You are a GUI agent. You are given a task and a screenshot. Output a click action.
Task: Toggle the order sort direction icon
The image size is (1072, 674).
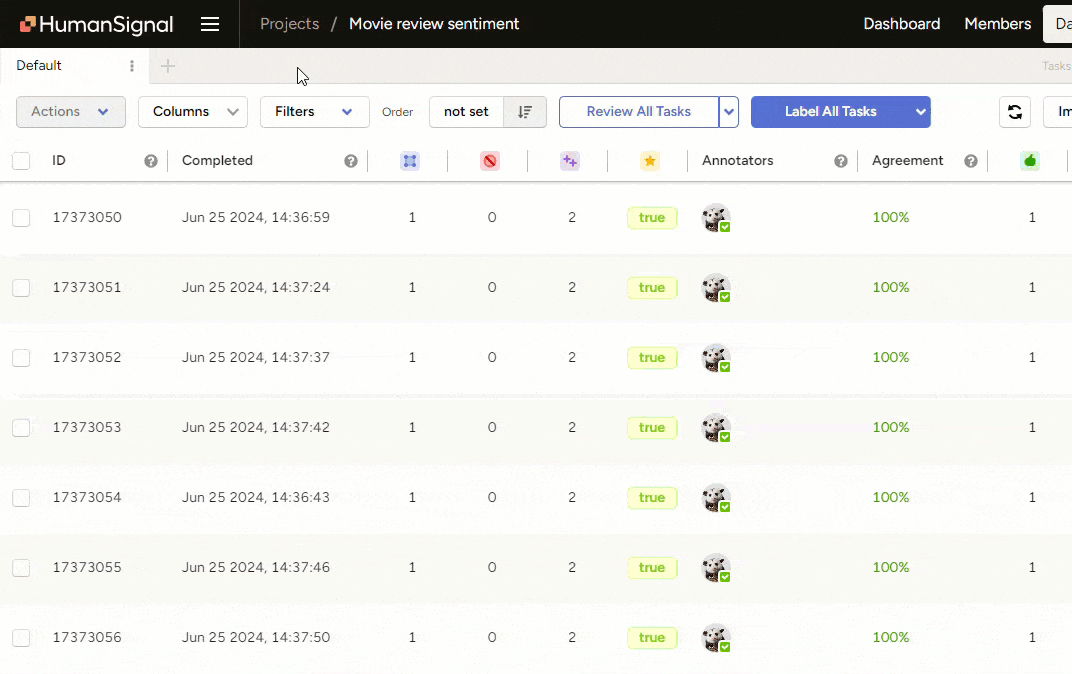coord(525,112)
